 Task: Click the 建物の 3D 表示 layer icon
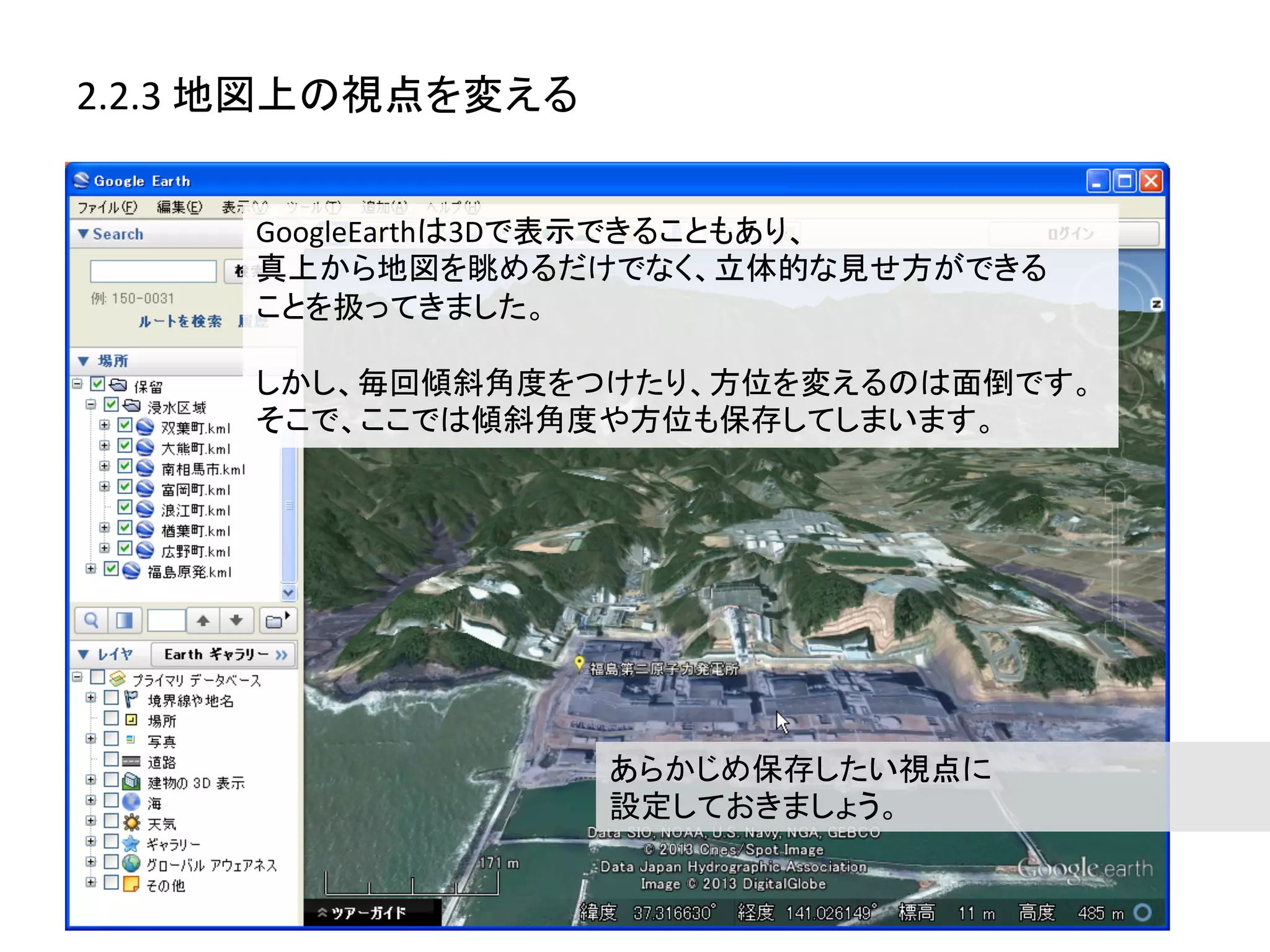(x=131, y=782)
